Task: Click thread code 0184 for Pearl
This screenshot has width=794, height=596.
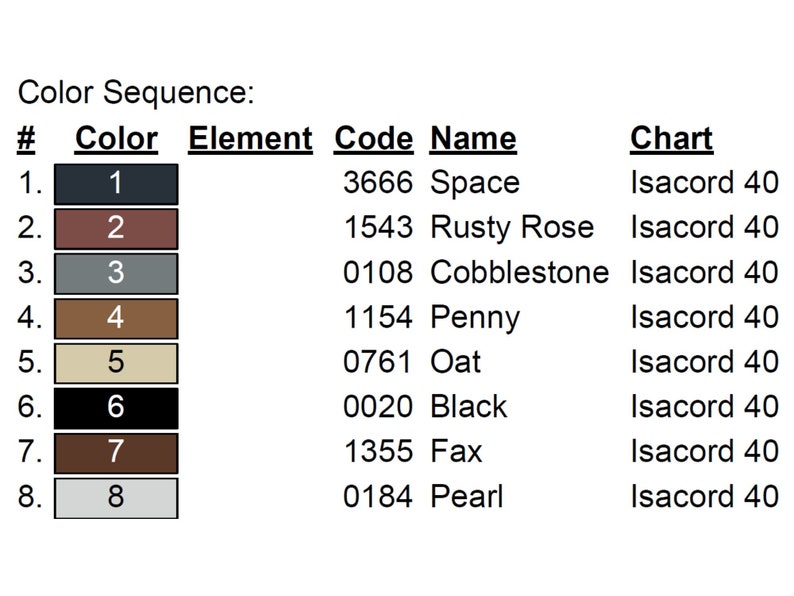Action: click(x=378, y=496)
